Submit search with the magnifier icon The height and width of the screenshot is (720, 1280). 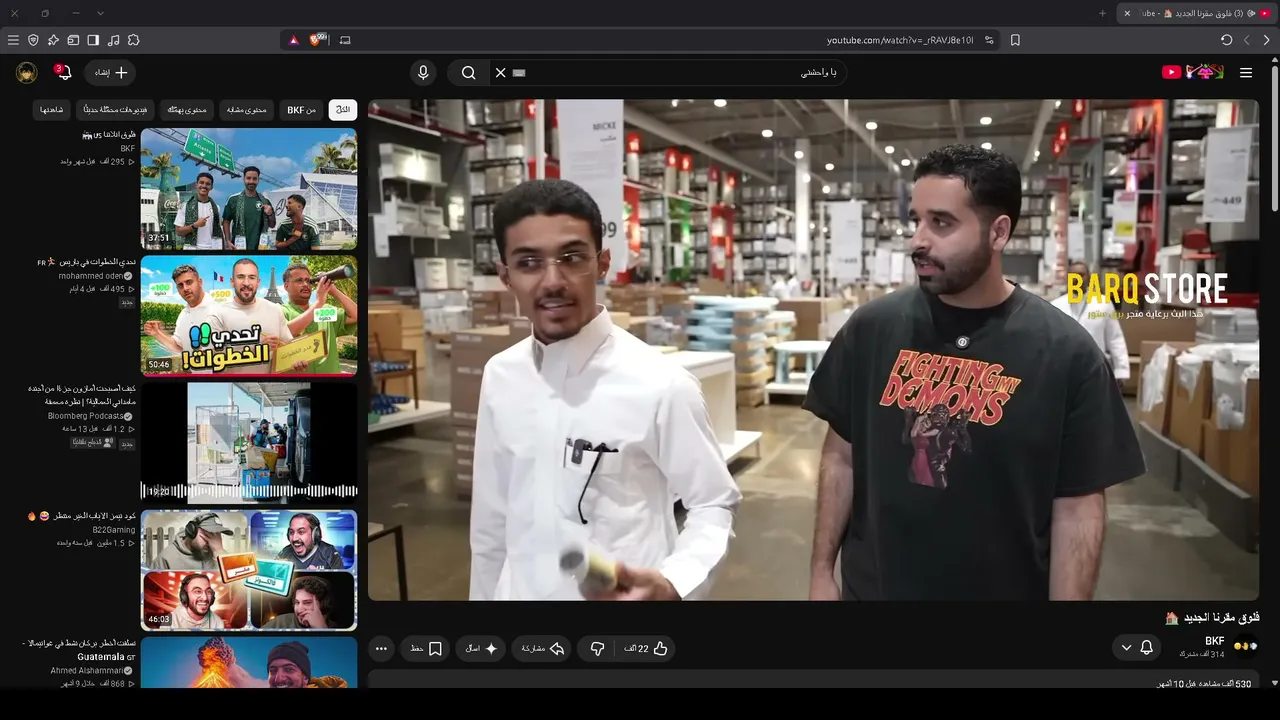pyautogui.click(x=468, y=72)
